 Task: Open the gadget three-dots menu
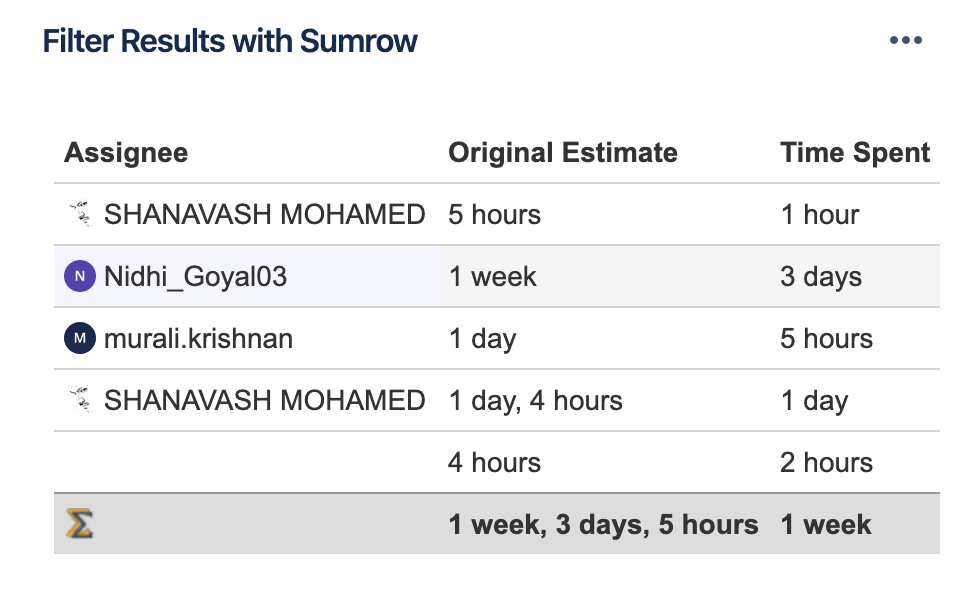point(906,40)
